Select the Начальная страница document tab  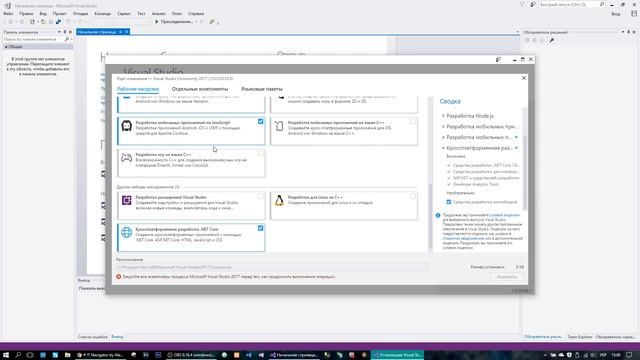pos(97,32)
